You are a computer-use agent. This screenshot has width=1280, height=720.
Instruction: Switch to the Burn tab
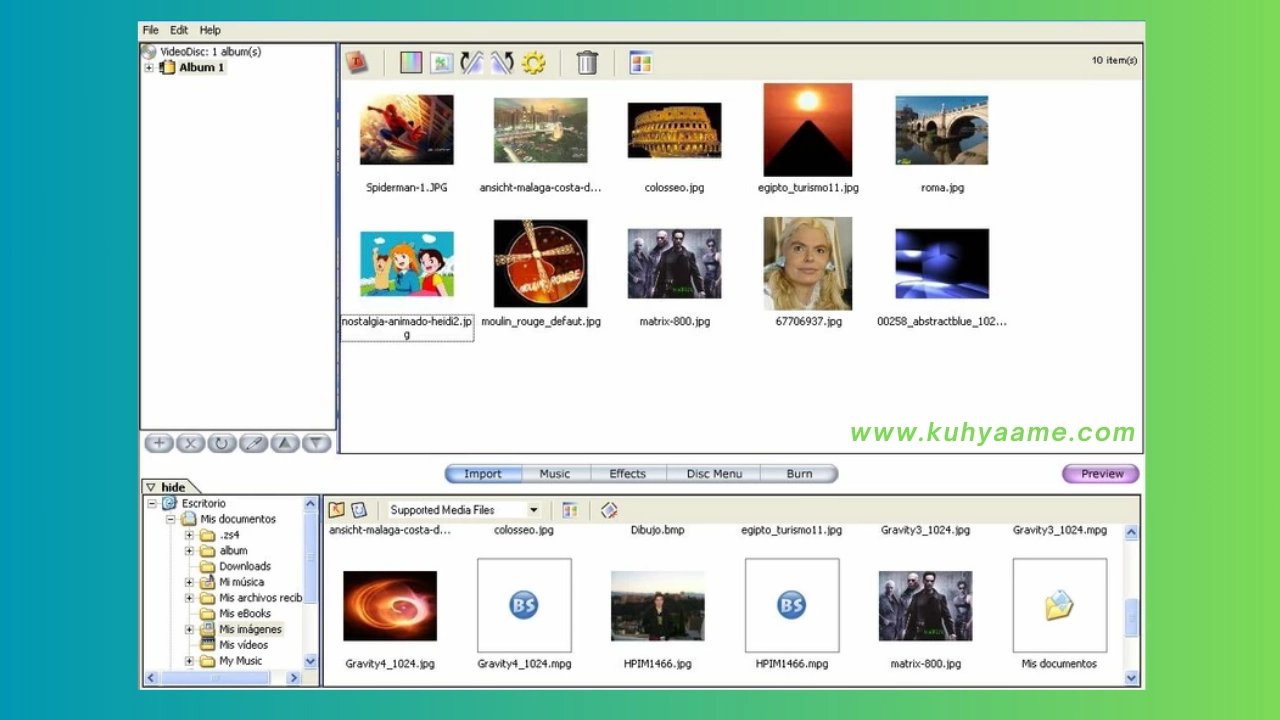[799, 474]
